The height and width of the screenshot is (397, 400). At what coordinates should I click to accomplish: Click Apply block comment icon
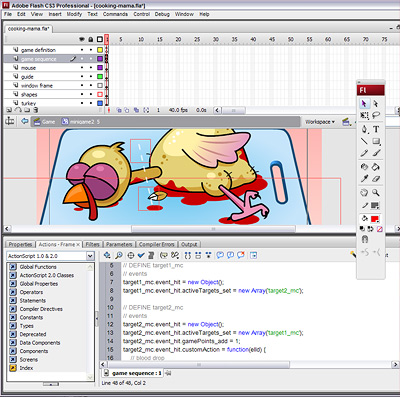(x=220, y=255)
